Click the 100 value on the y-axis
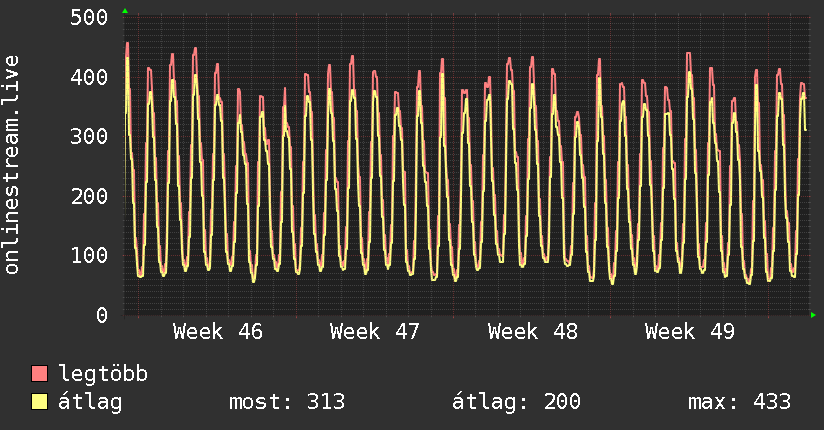The image size is (824, 430). (90, 255)
